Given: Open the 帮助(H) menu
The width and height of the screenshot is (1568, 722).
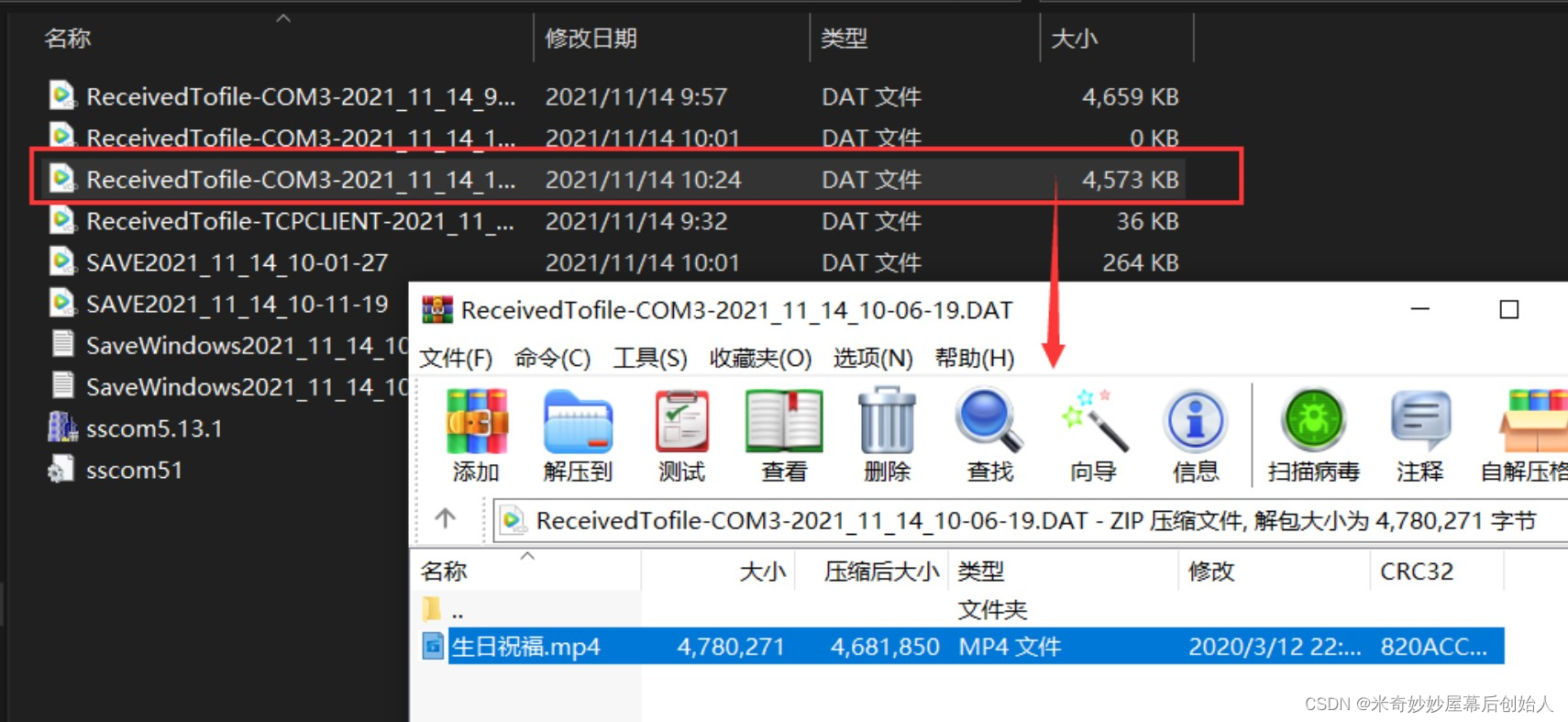Looking at the screenshot, I should (x=974, y=358).
